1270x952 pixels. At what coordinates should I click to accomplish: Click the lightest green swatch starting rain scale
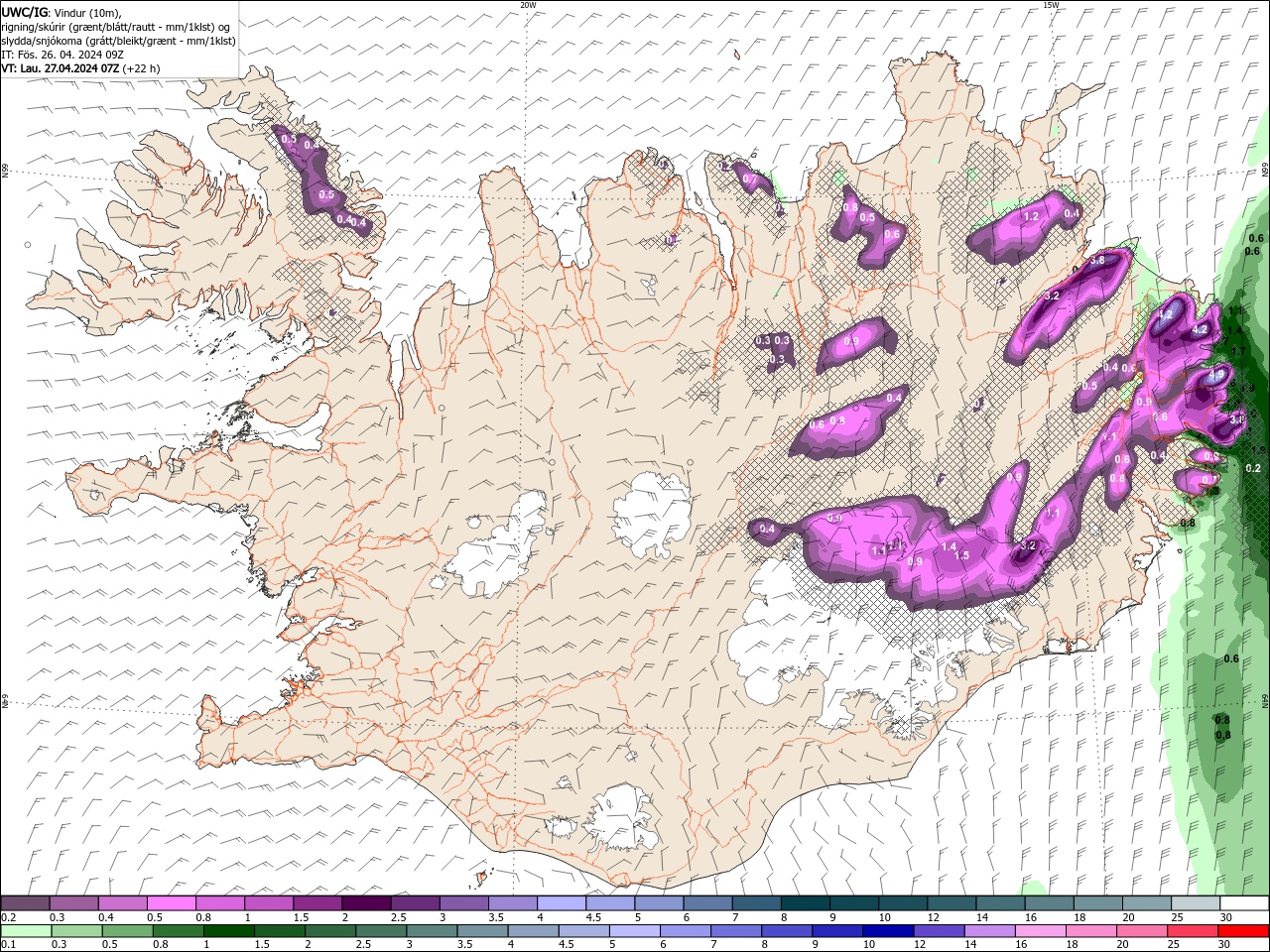(26, 931)
